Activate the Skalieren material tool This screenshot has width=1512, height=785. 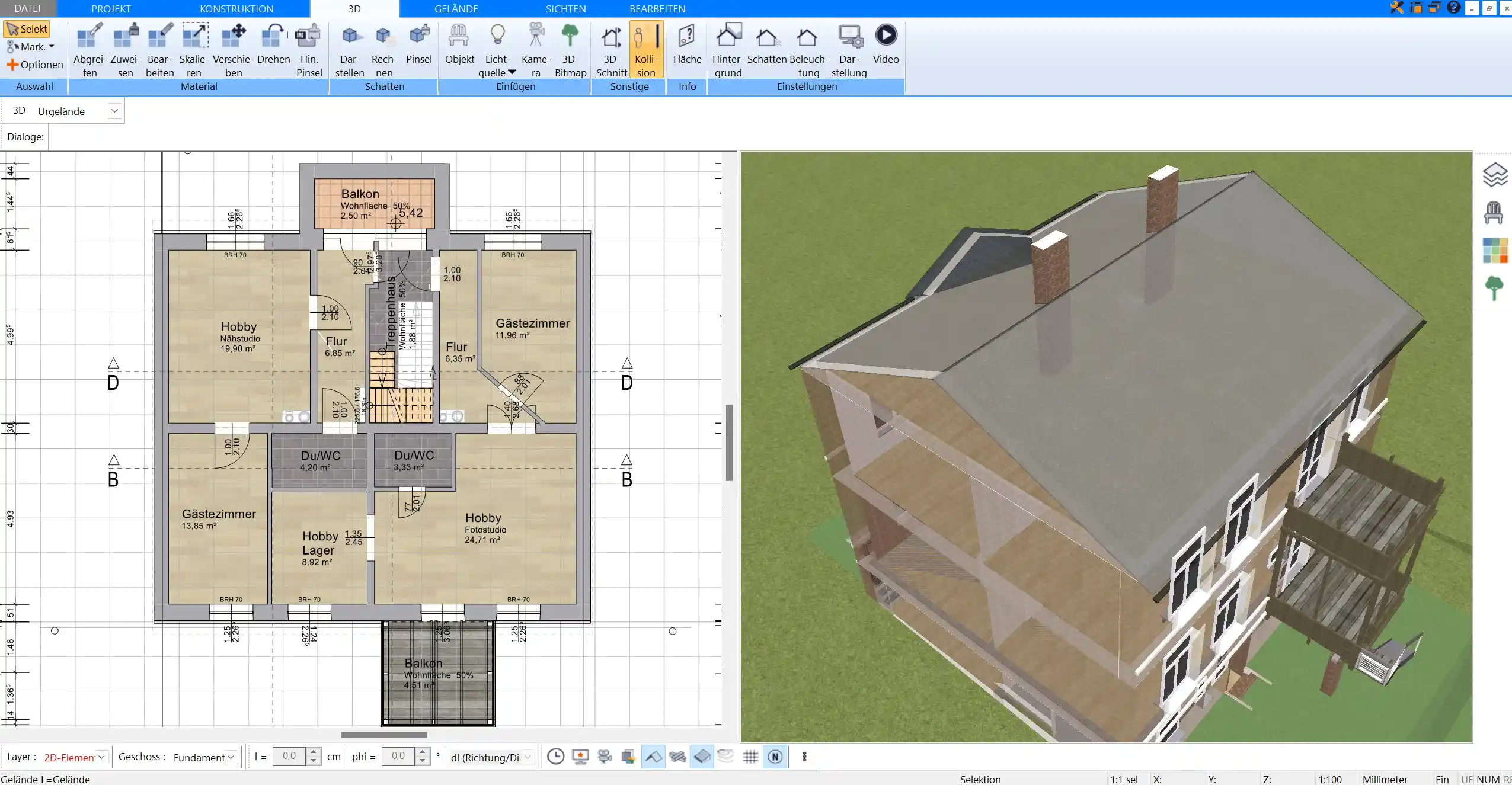[x=194, y=50]
